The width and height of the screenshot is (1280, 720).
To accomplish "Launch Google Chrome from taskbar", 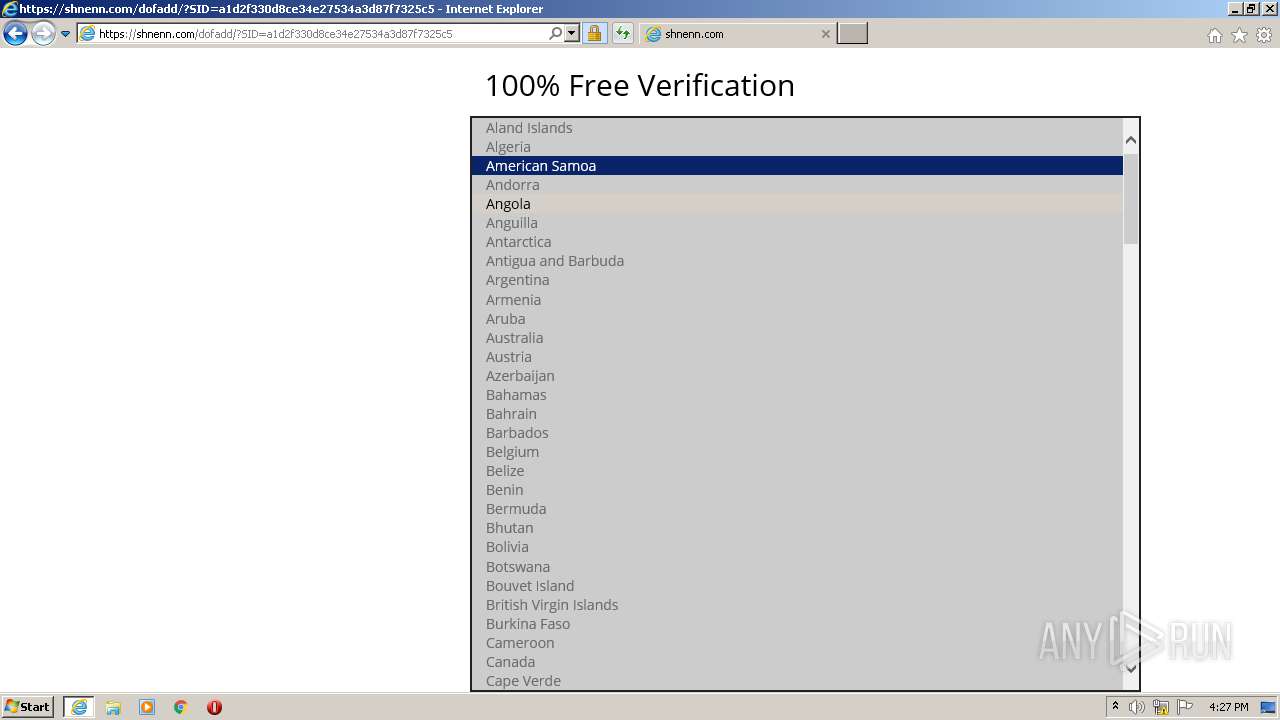I will 181,707.
